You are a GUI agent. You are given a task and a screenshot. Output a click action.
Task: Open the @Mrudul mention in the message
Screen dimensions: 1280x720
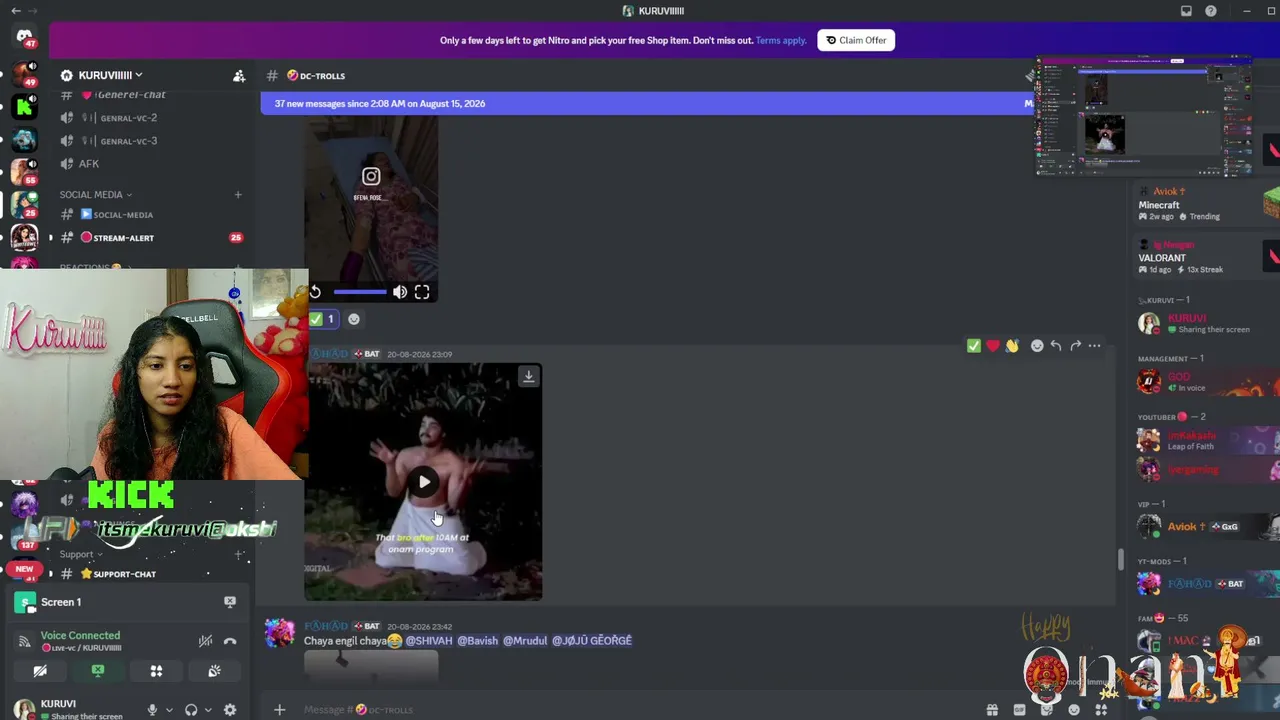pos(525,641)
